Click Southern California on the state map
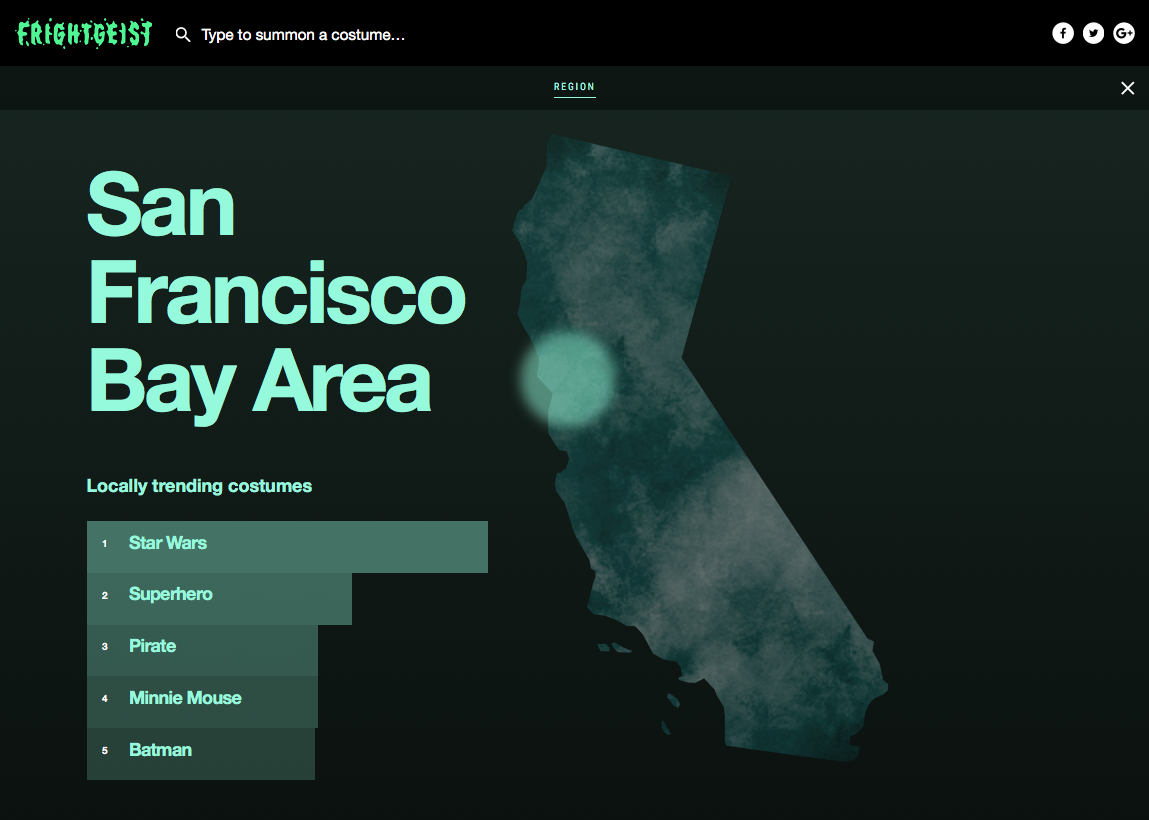The height and width of the screenshot is (820, 1149). point(790,650)
